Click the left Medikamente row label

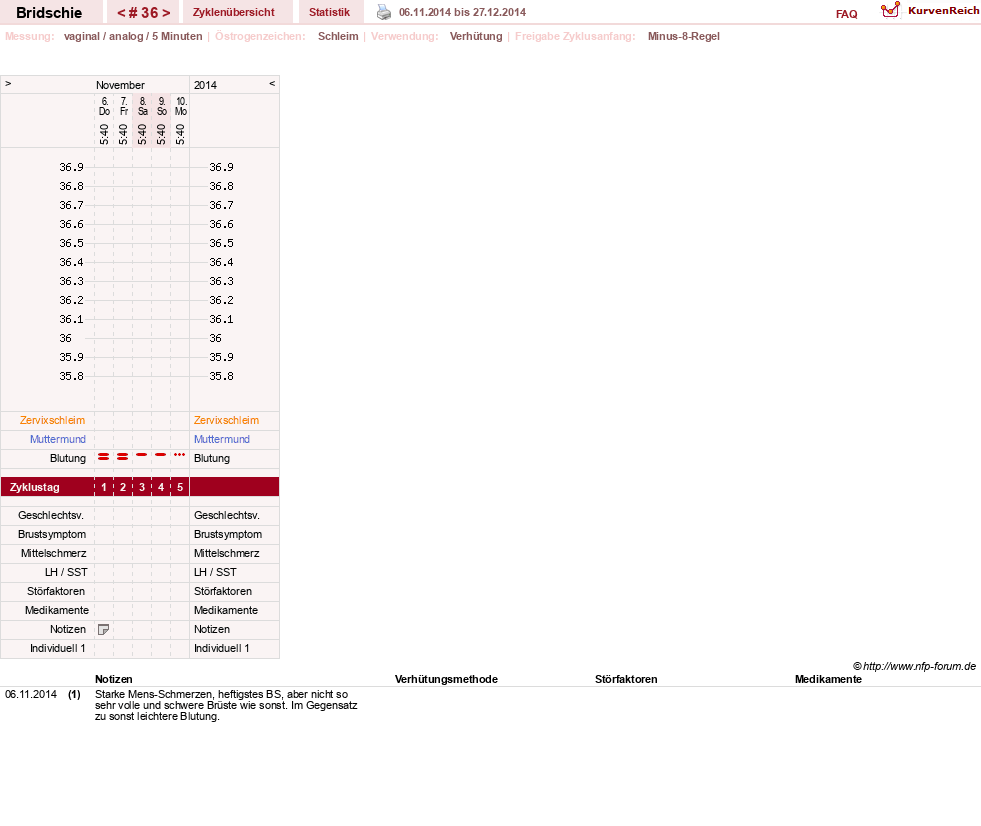(57, 610)
